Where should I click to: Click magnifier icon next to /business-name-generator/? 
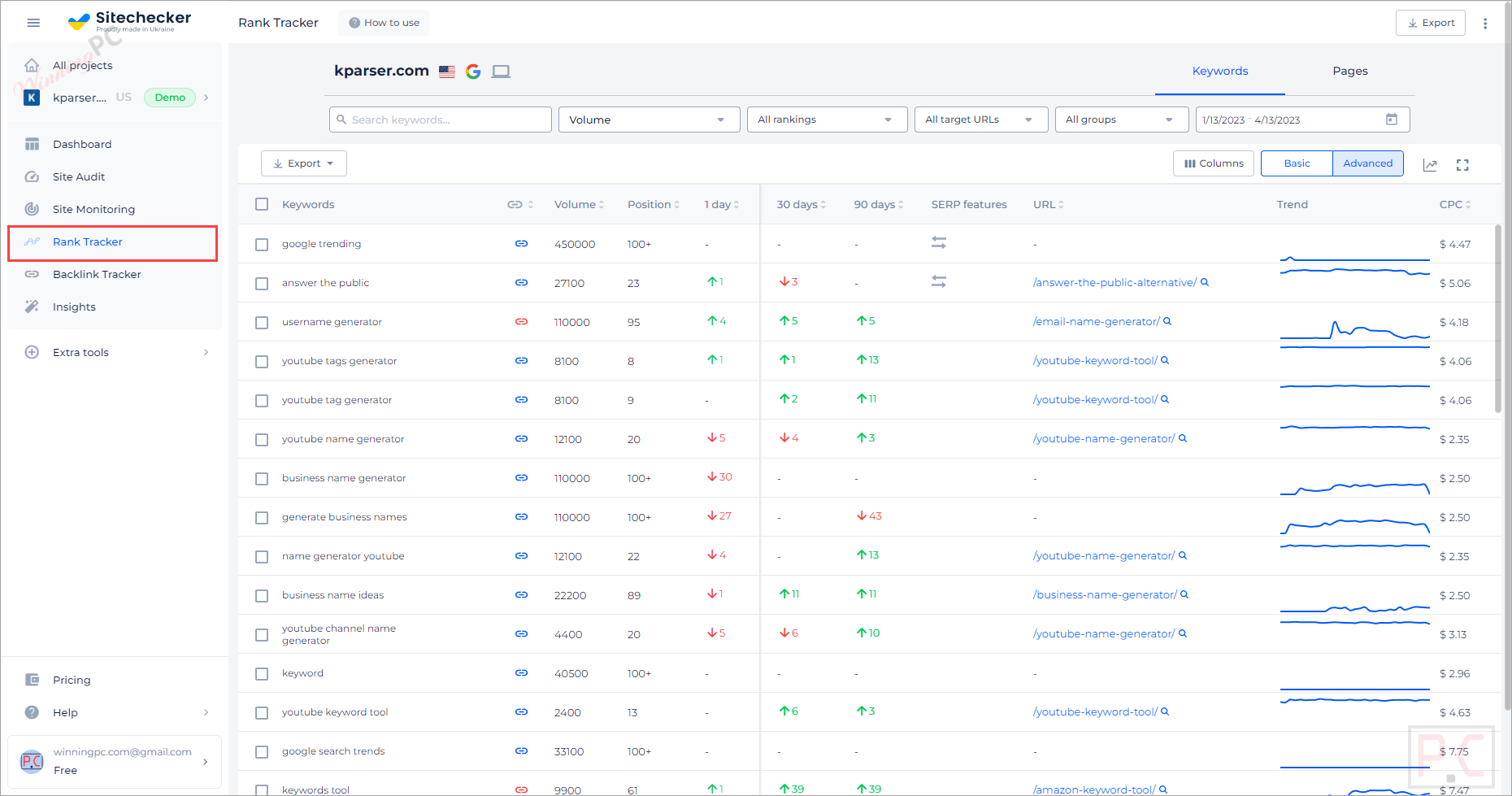click(1184, 594)
